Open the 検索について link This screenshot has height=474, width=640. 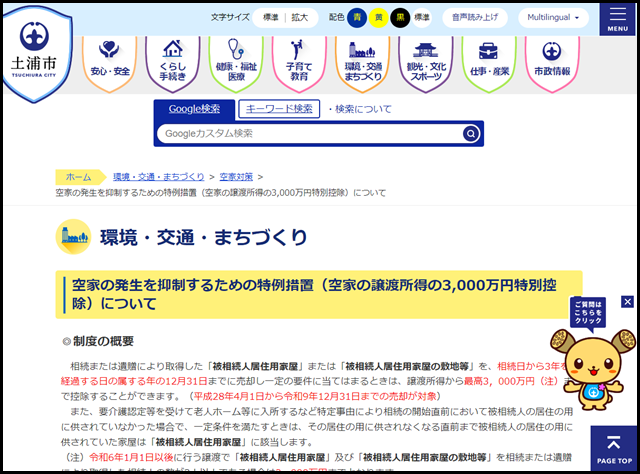pos(363,109)
